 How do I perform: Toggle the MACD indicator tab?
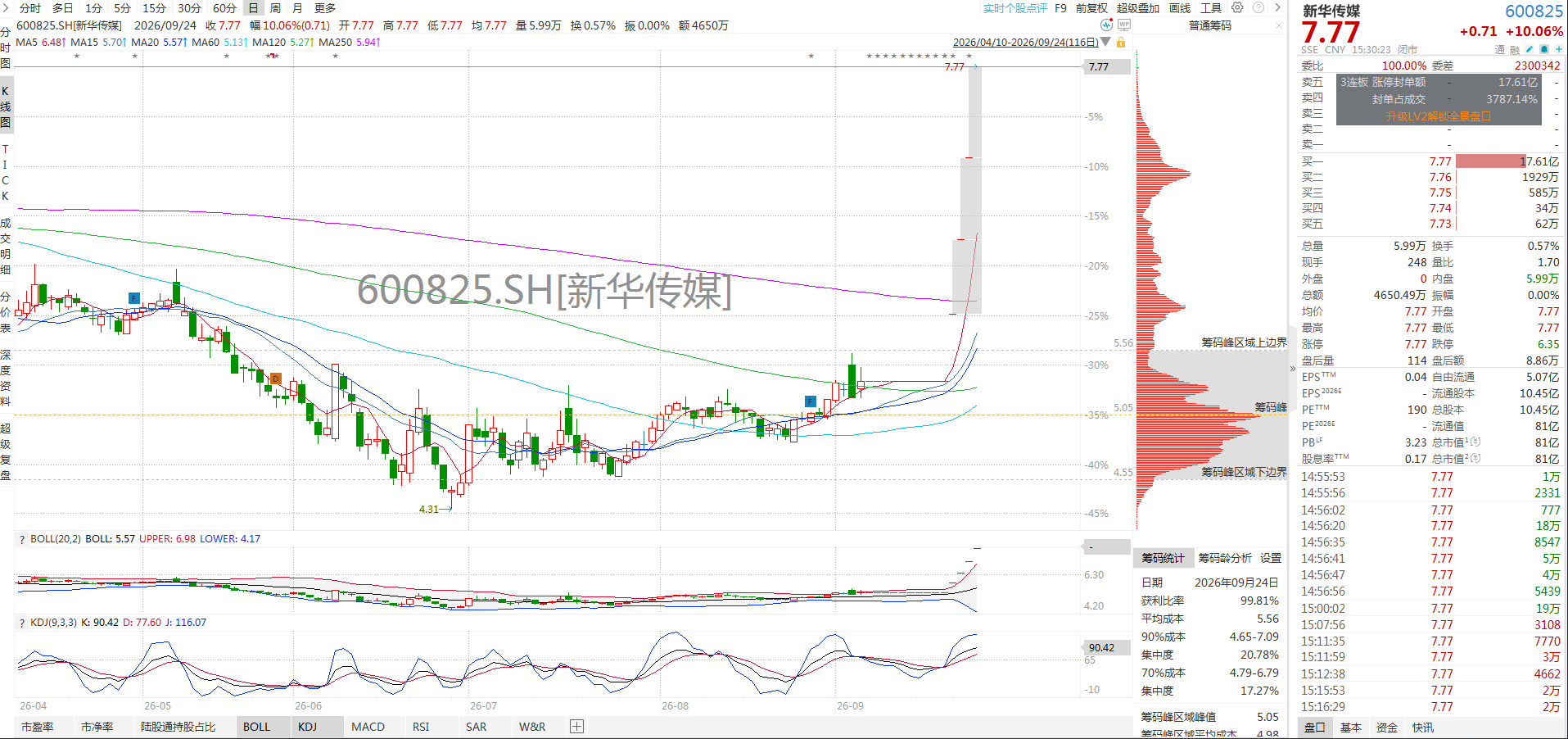click(368, 727)
